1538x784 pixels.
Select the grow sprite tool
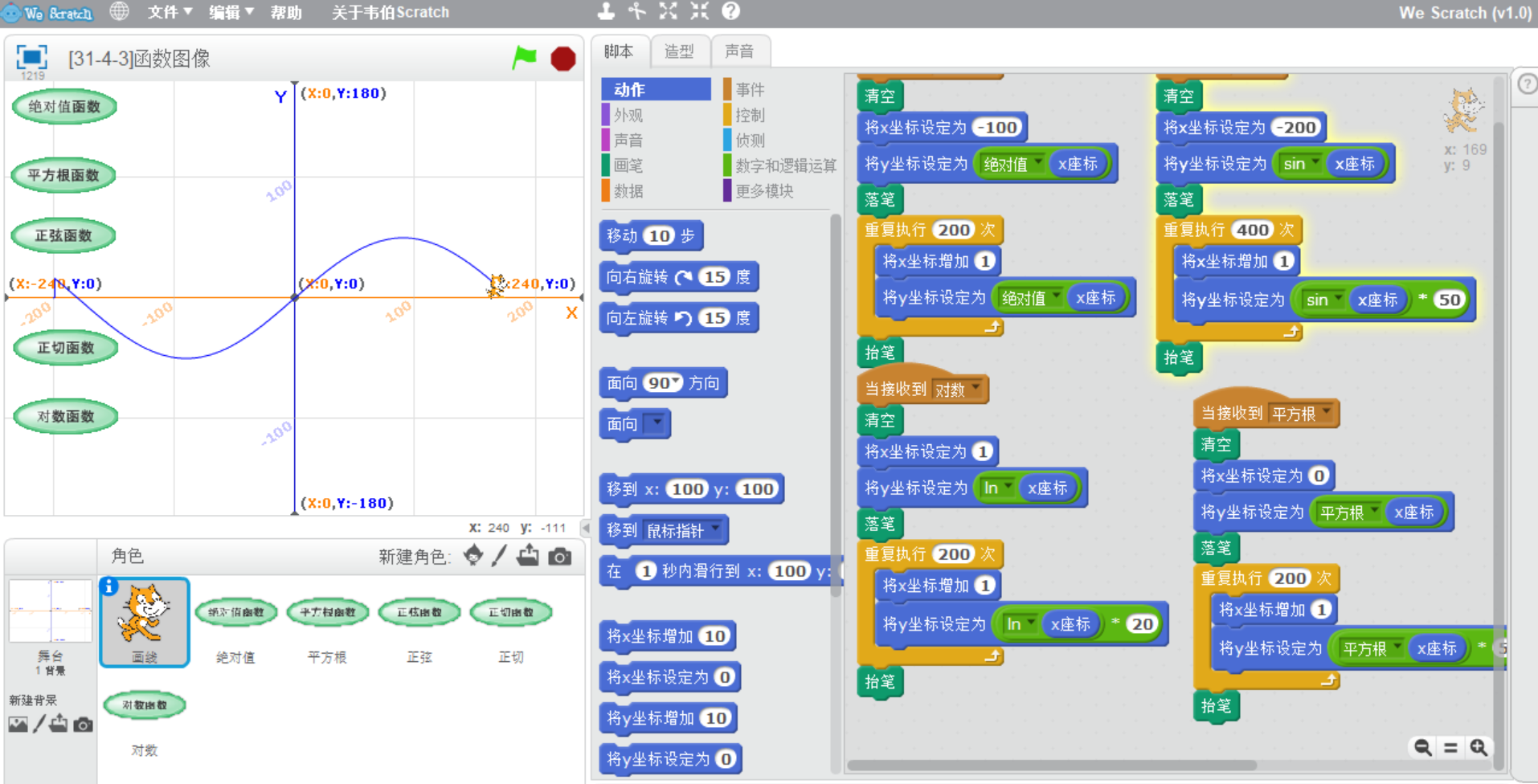pyautogui.click(x=669, y=11)
